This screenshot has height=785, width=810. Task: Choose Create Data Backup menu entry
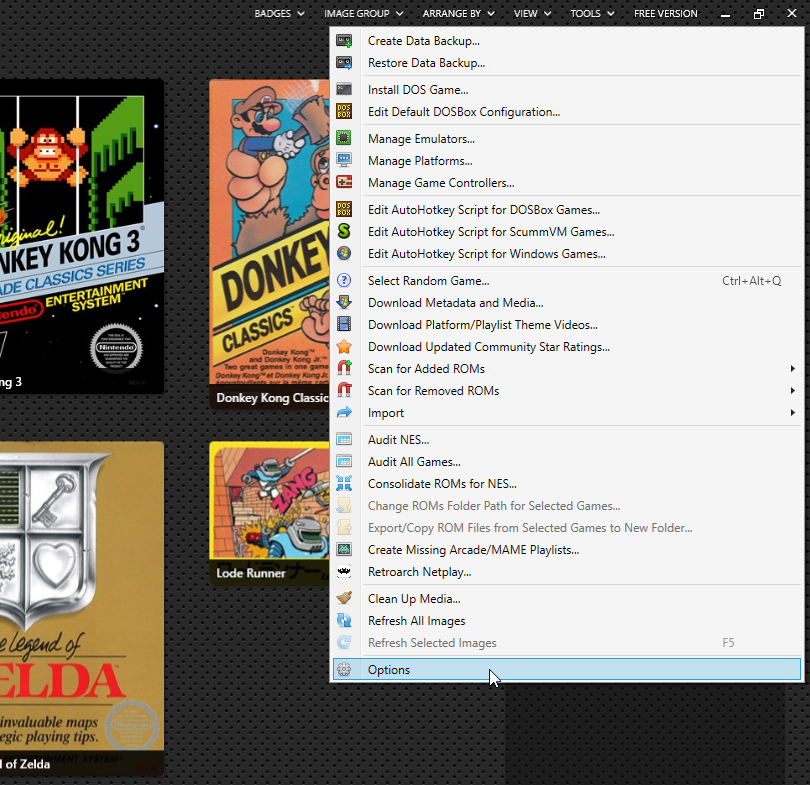(567, 41)
